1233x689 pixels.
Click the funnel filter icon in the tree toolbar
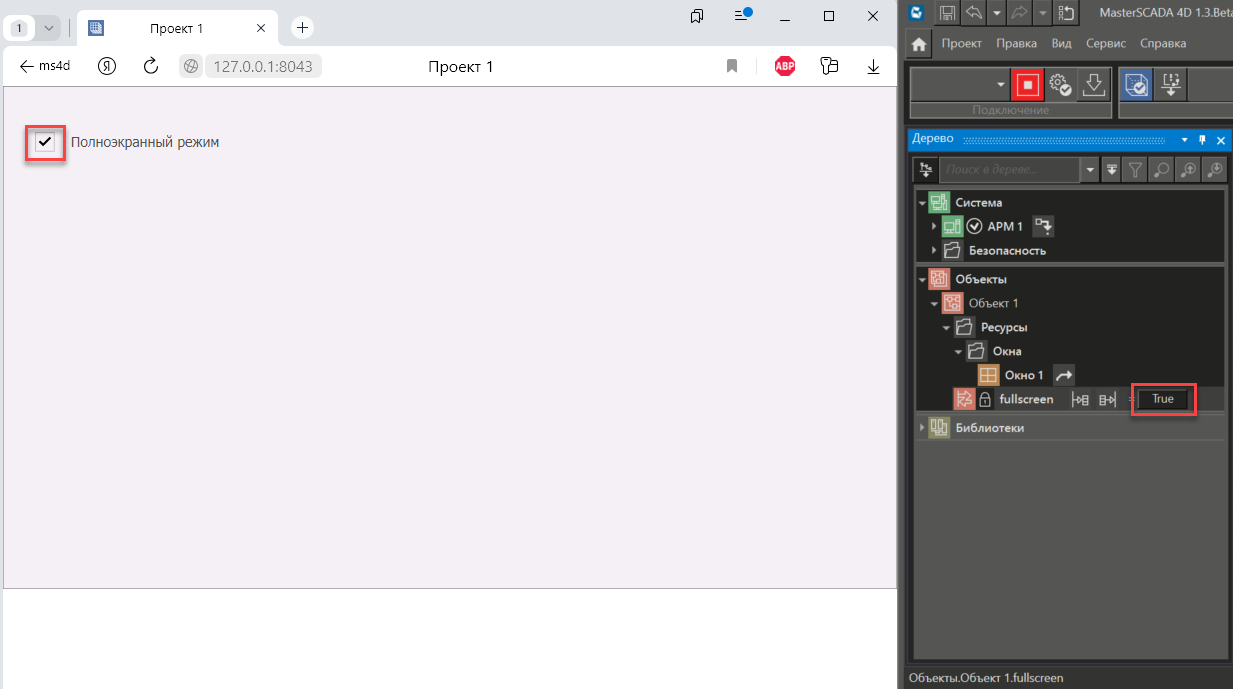(1136, 170)
